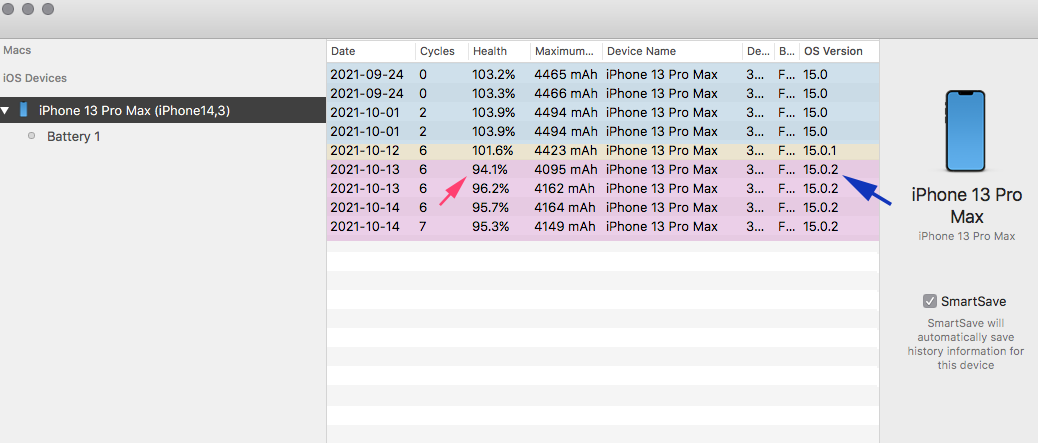
Task: Select the row with 4466 mAh capacity
Action: pyautogui.click(x=602, y=93)
